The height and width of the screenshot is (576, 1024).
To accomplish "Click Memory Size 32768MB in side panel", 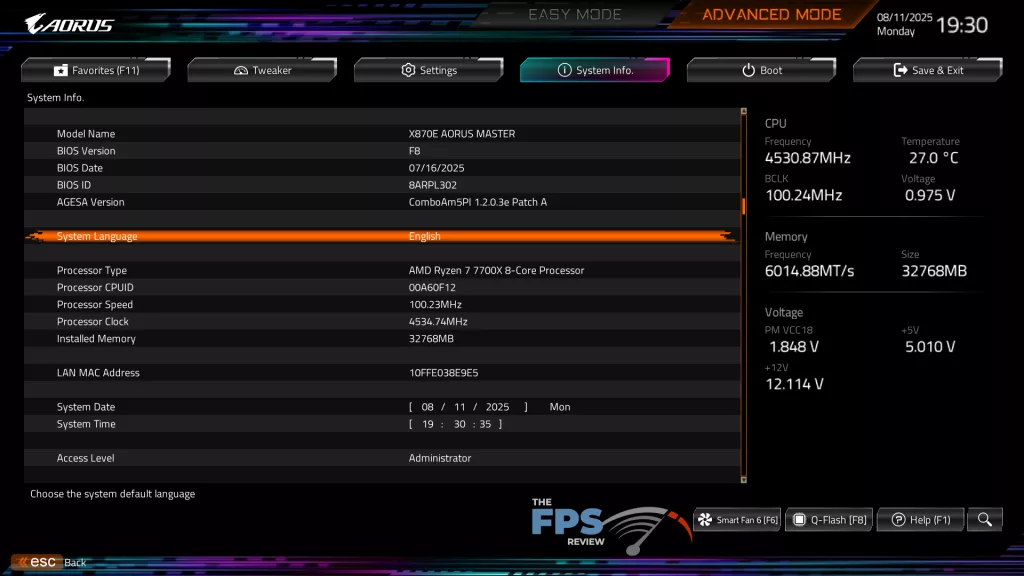I will pos(934,270).
